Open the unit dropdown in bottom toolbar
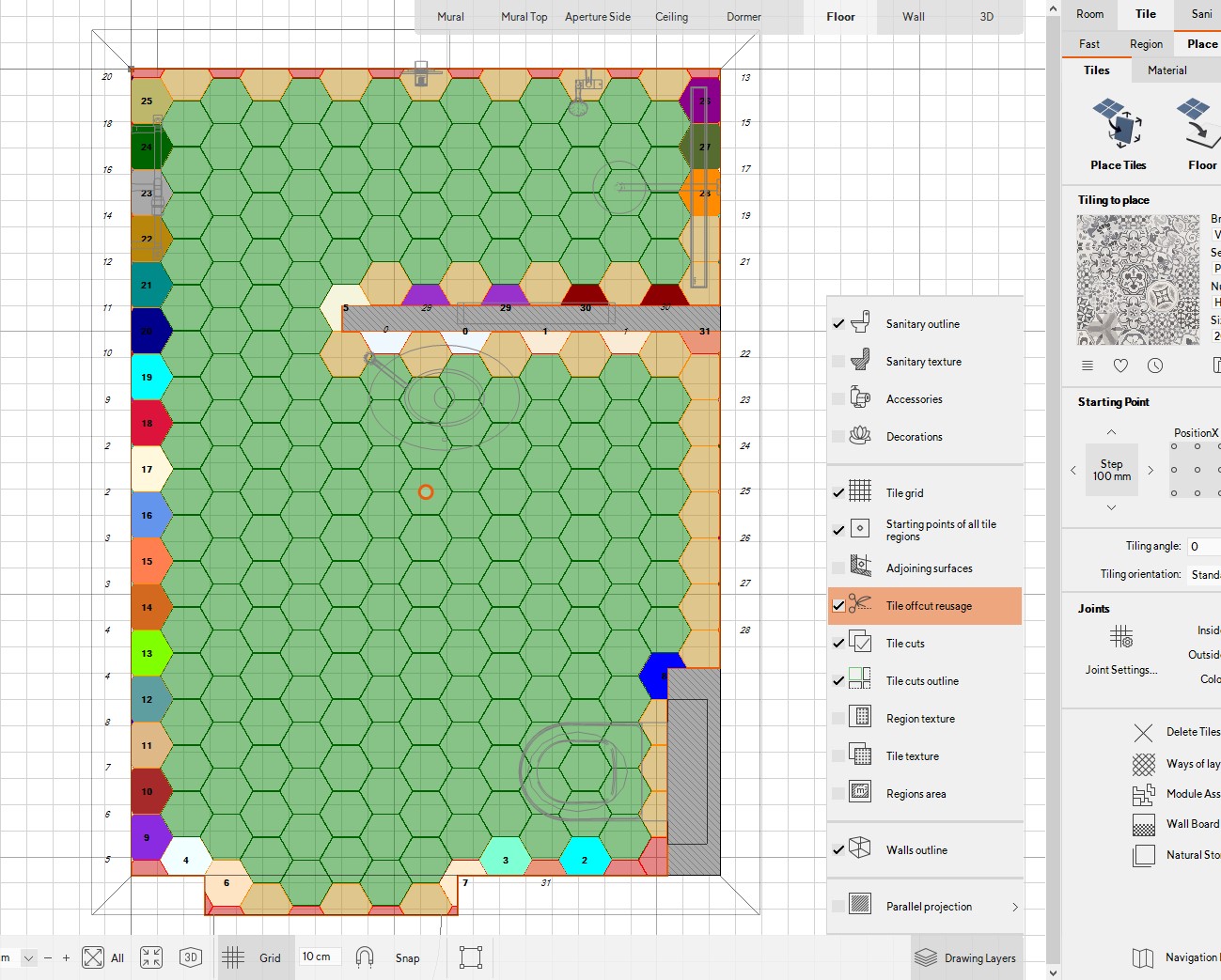The height and width of the screenshot is (980, 1221). point(29,957)
